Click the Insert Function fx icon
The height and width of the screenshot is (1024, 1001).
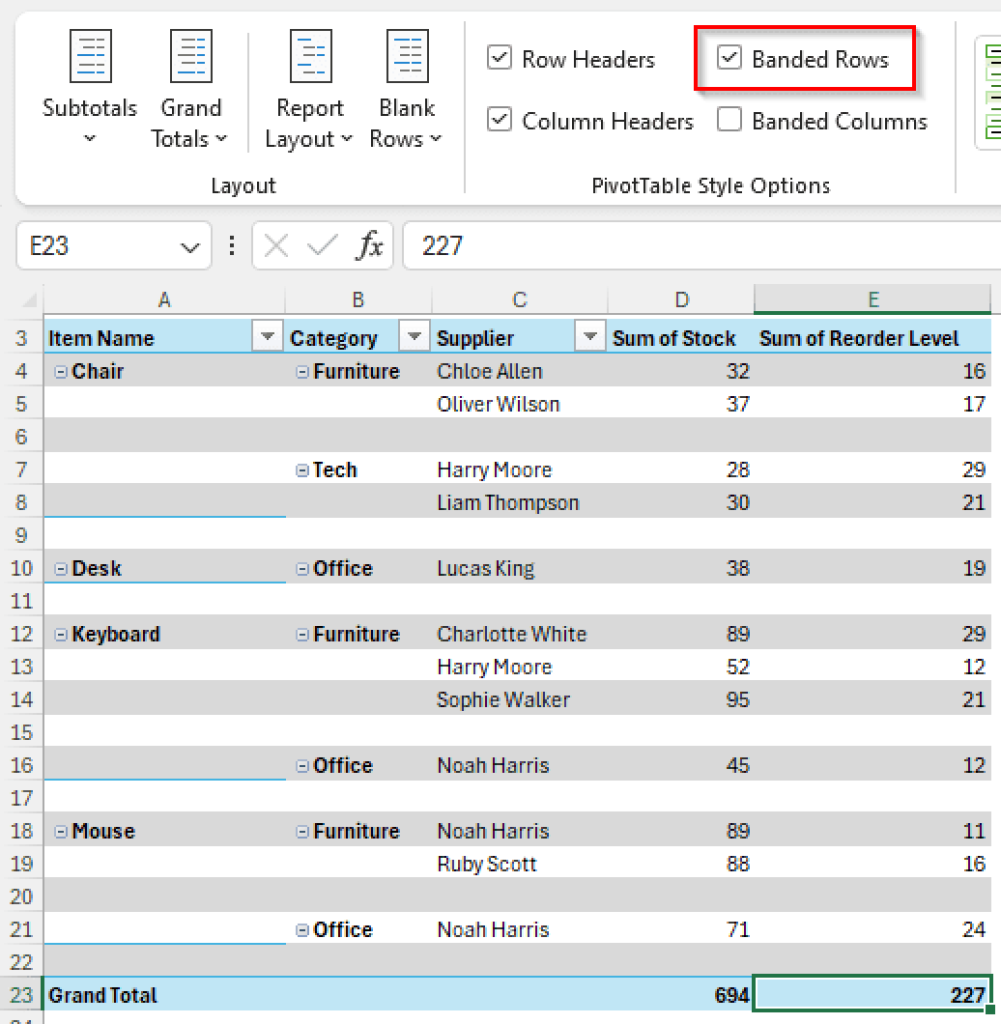click(371, 246)
